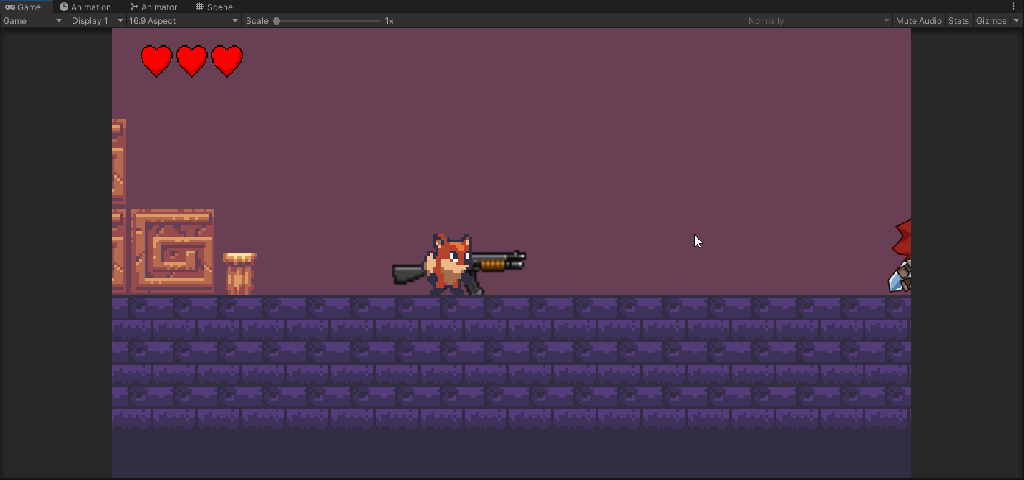This screenshot has width=1024, height=480.
Task: Click the large spiral-carved crate
Action: [172, 250]
